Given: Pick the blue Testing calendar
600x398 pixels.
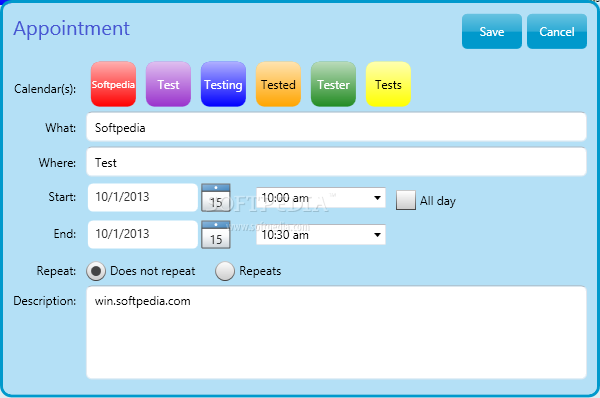Looking at the screenshot, I should [223, 84].
